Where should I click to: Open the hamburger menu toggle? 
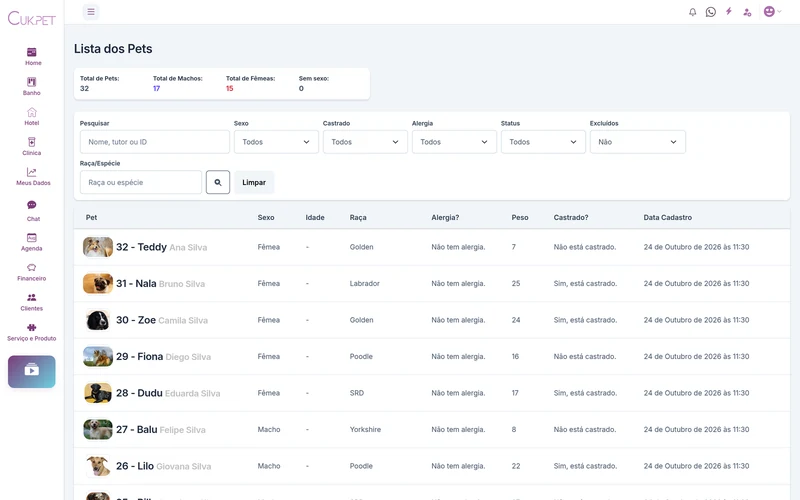pos(91,12)
